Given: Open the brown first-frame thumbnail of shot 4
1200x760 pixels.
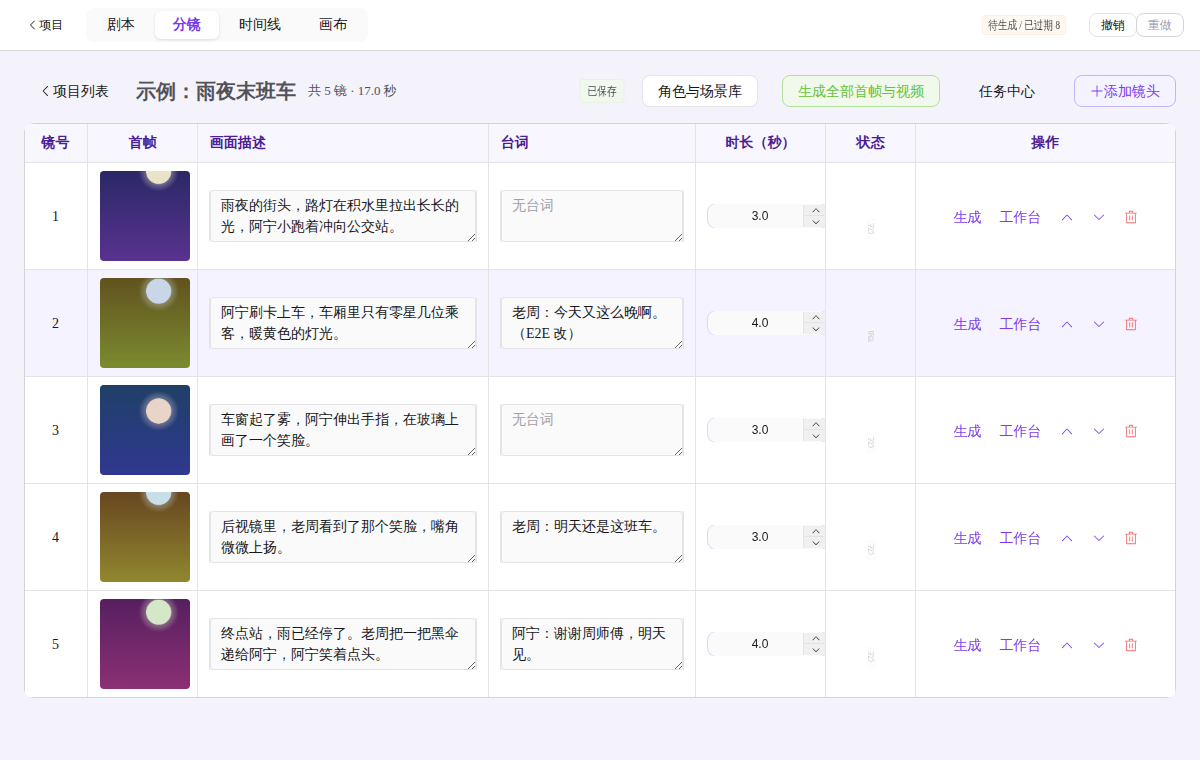Looking at the screenshot, I should tap(145, 537).
